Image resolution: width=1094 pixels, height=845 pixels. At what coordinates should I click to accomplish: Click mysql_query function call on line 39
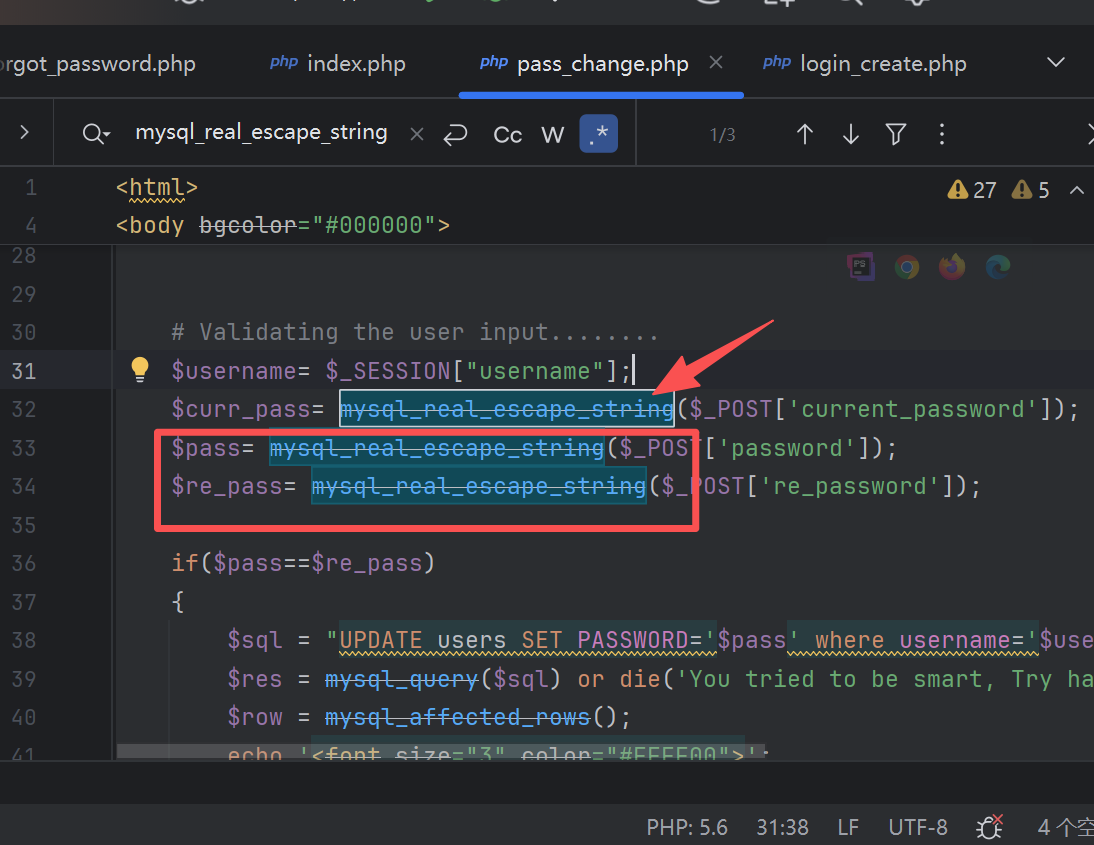(401, 679)
